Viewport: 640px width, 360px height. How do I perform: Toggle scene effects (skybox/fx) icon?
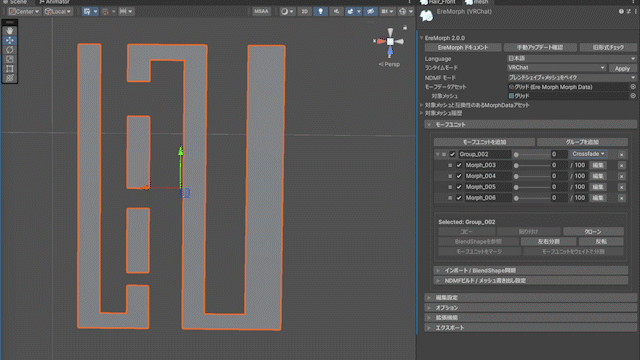351,11
